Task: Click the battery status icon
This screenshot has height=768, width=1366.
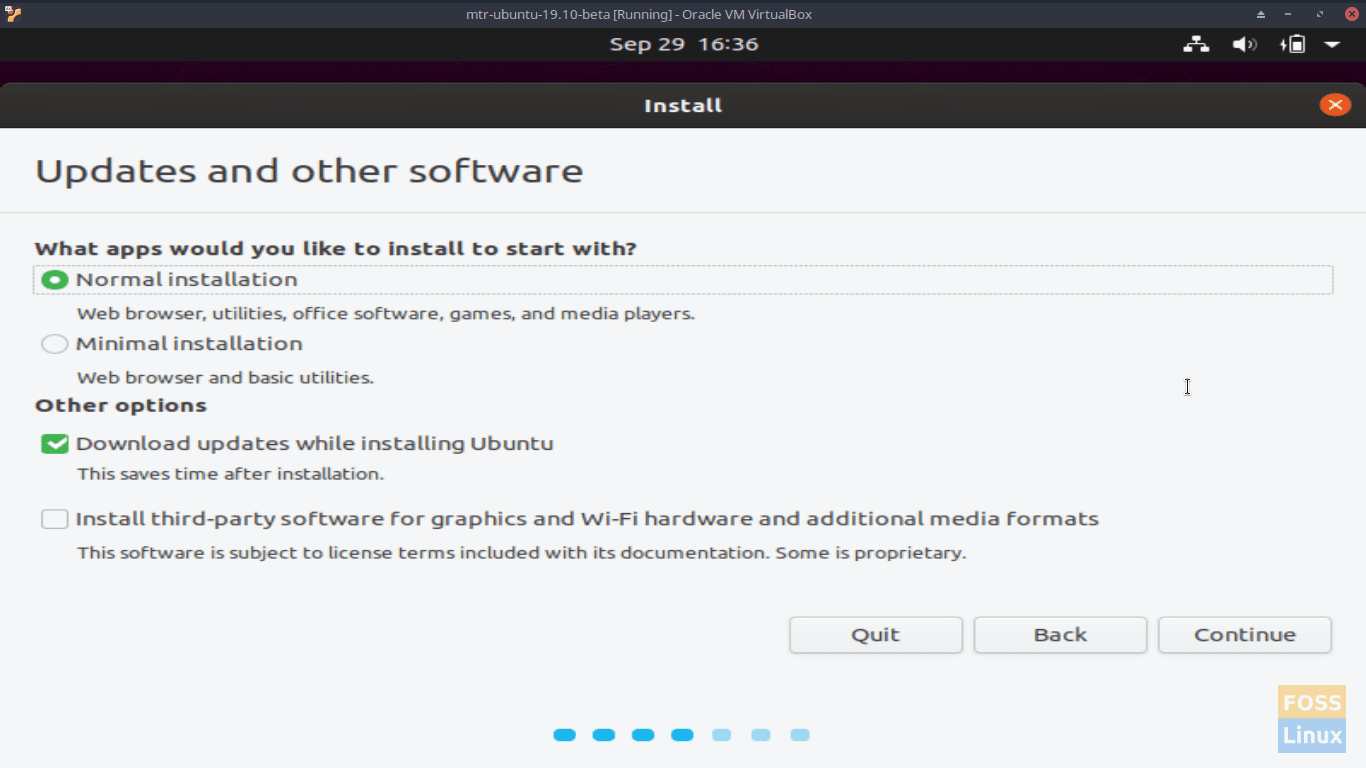Action: (x=1292, y=44)
